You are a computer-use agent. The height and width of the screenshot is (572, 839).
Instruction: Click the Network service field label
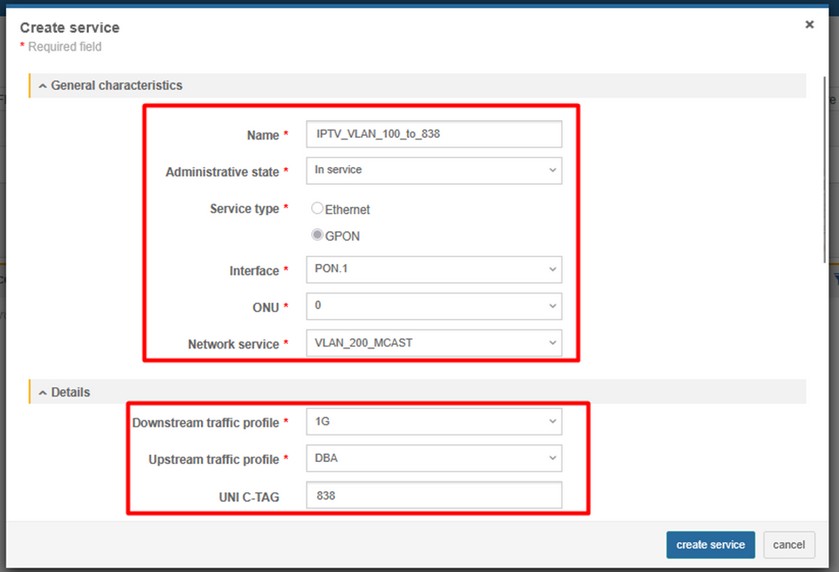tap(233, 344)
